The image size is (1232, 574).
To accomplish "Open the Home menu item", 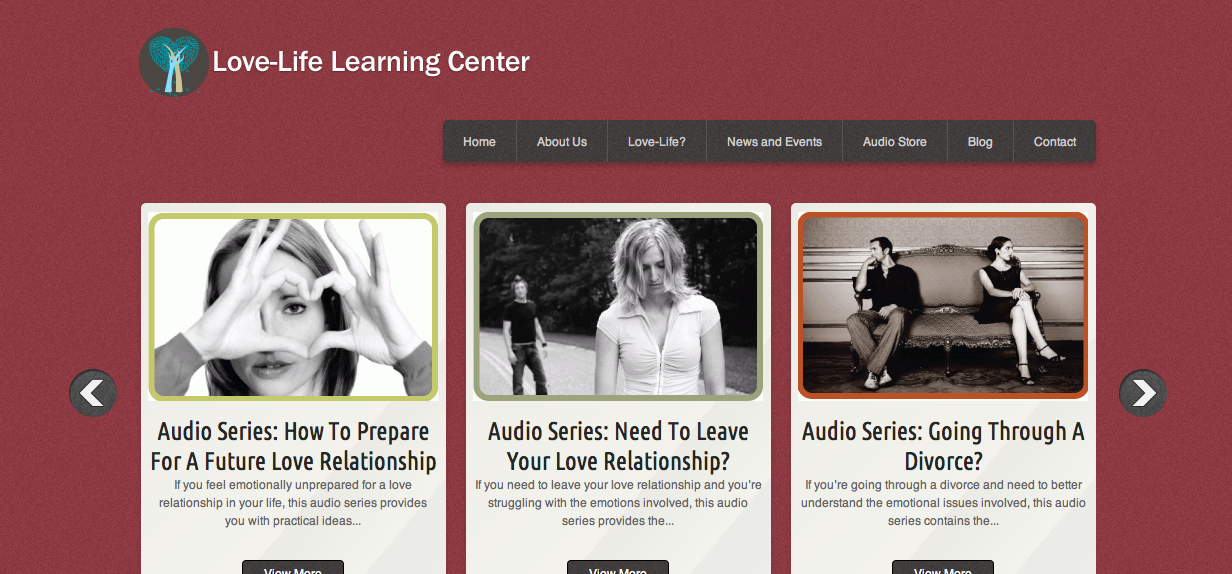I will (x=480, y=141).
